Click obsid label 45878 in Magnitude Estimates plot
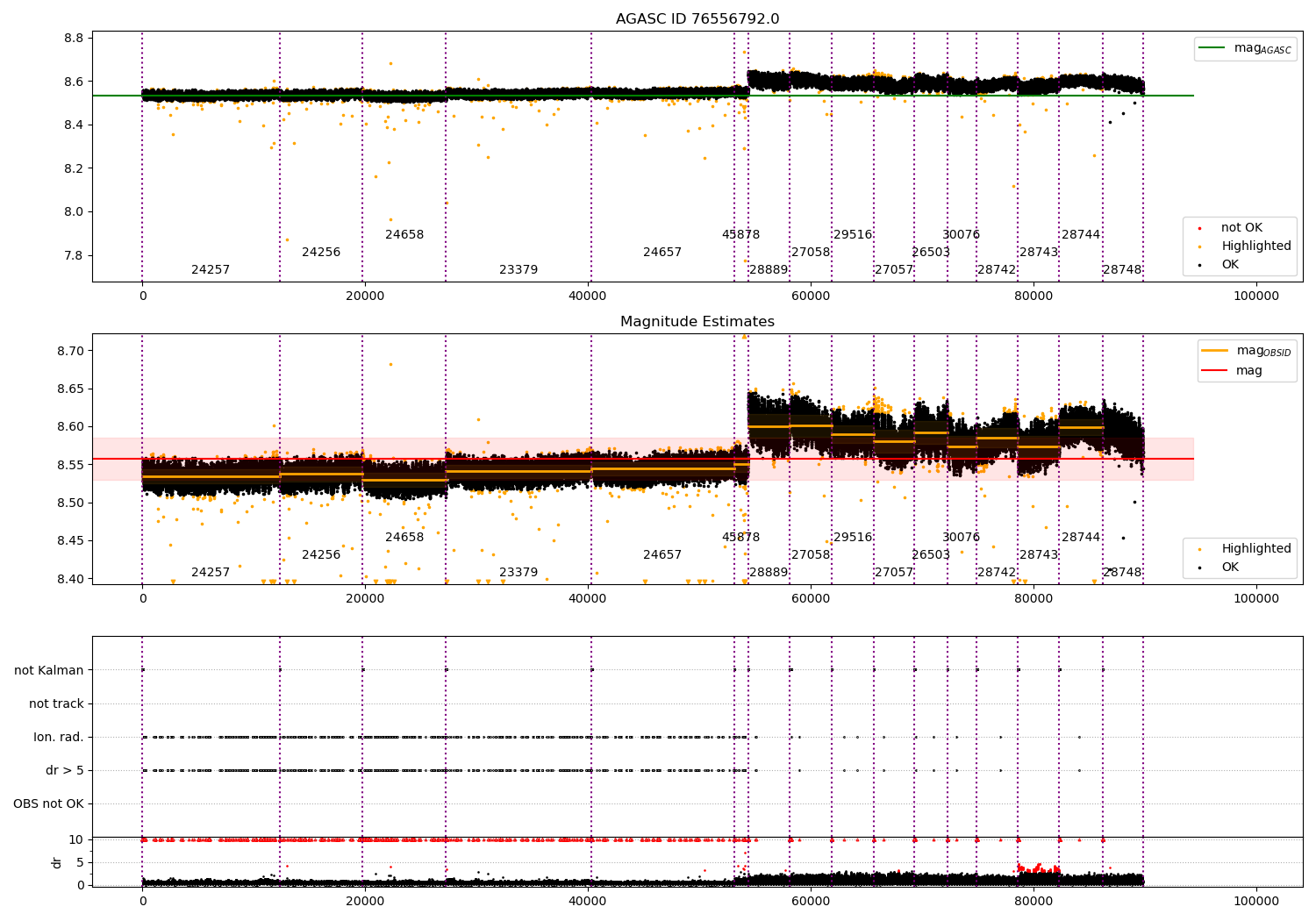The width and height of the screenshot is (1316, 921). [741, 537]
